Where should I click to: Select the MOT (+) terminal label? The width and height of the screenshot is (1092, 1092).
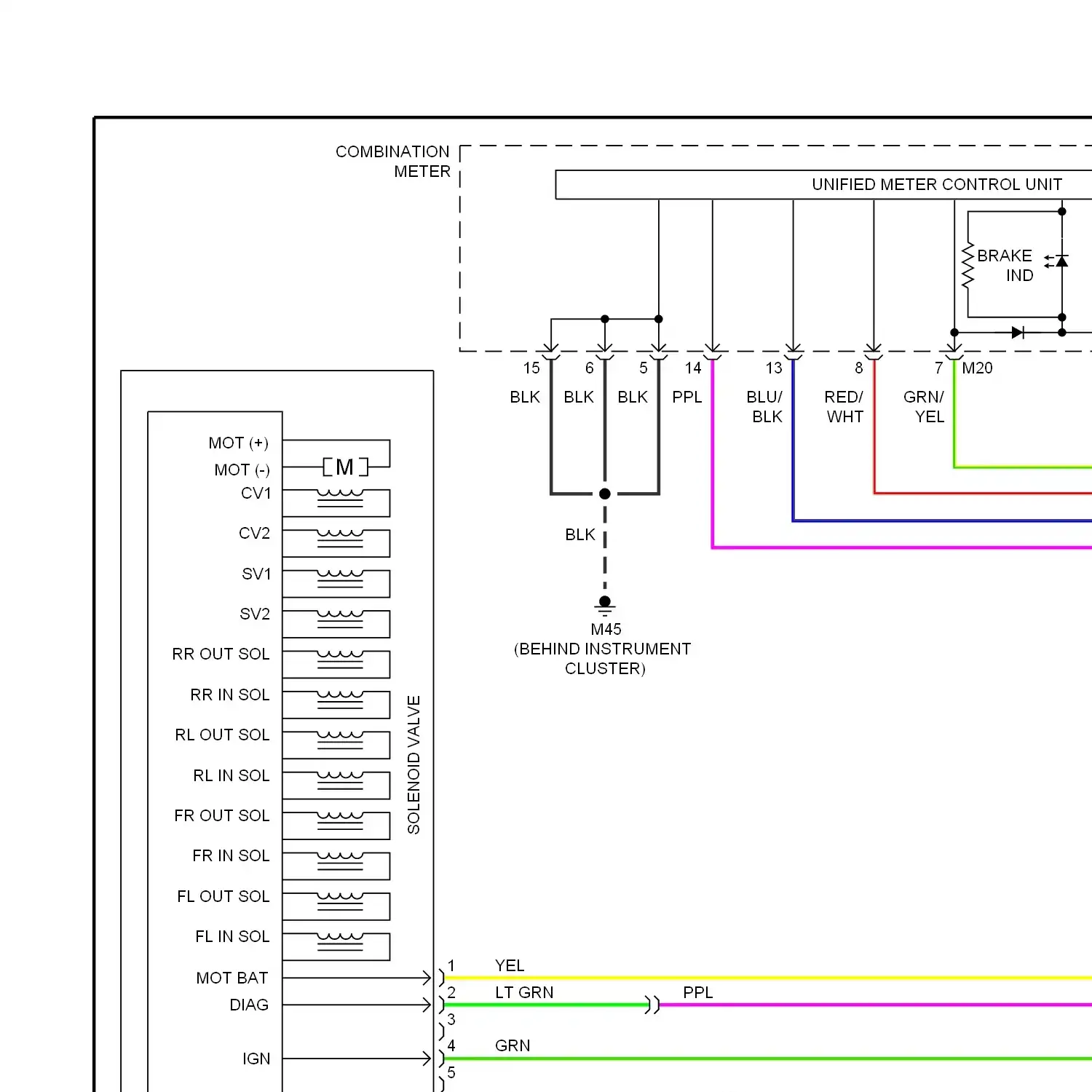(239, 443)
